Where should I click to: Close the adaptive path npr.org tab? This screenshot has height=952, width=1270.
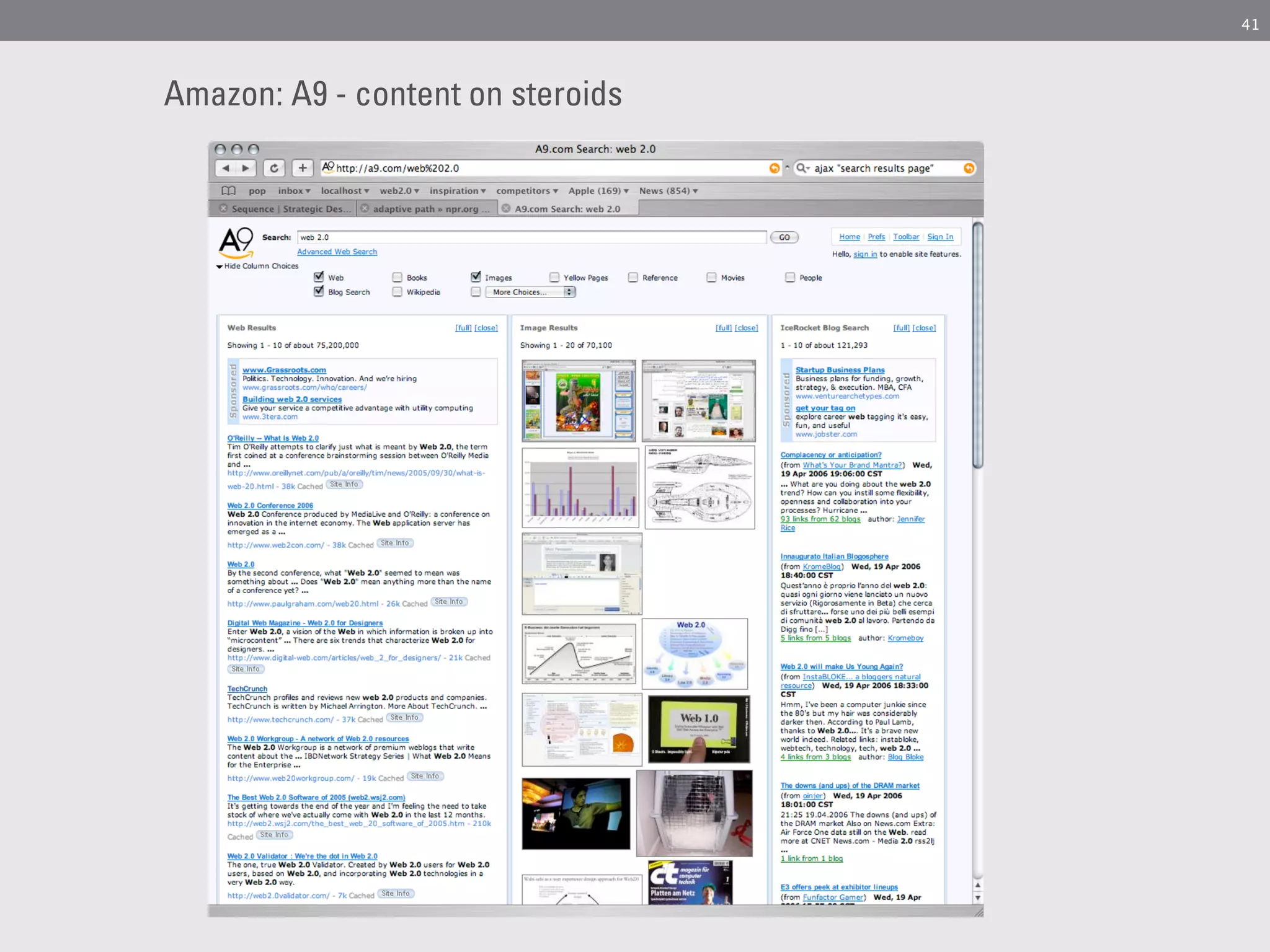365,208
